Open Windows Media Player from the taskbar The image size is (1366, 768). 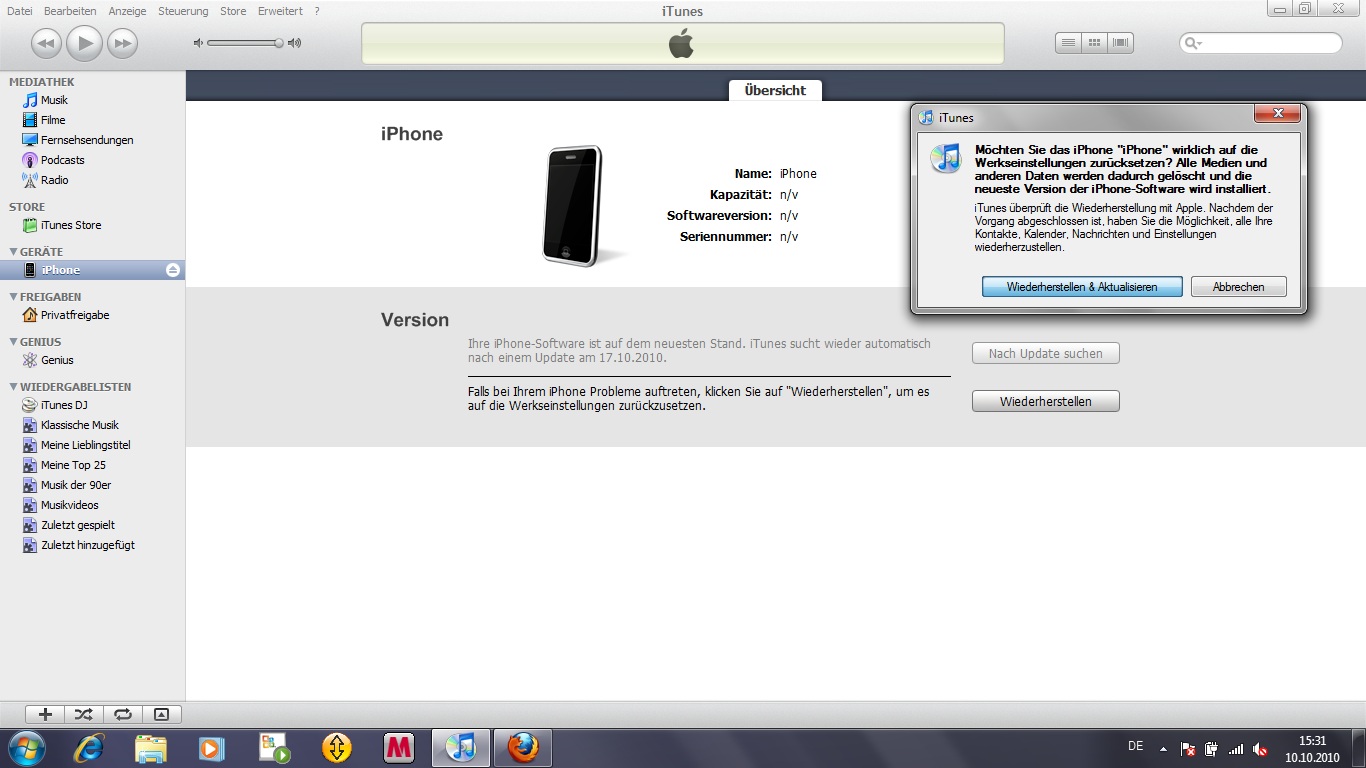coord(213,748)
